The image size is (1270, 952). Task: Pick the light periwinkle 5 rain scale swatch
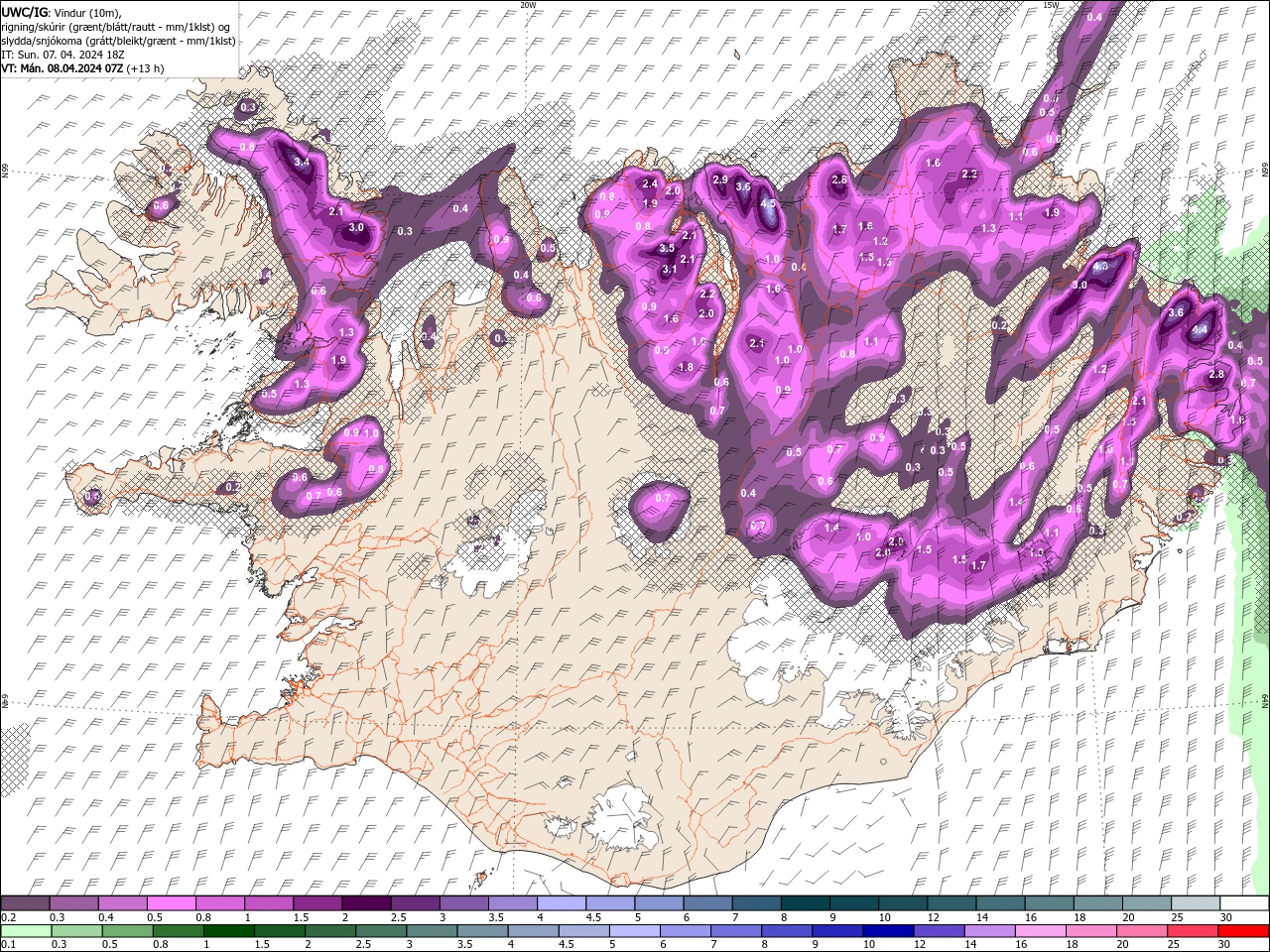click(x=635, y=930)
